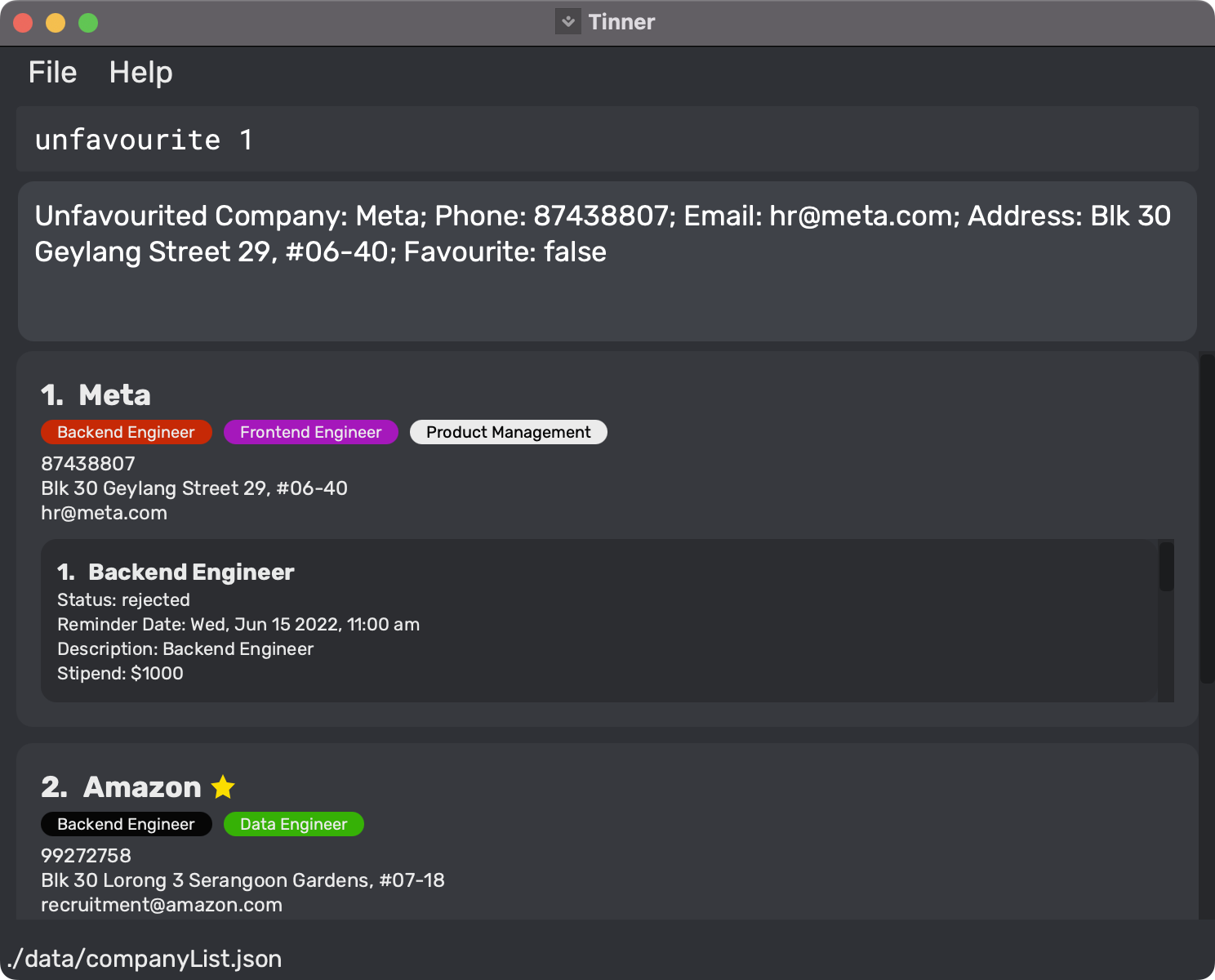The width and height of the screenshot is (1215, 980).
Task: Click the yellow favourite star beside Amazon
Action: click(x=223, y=787)
